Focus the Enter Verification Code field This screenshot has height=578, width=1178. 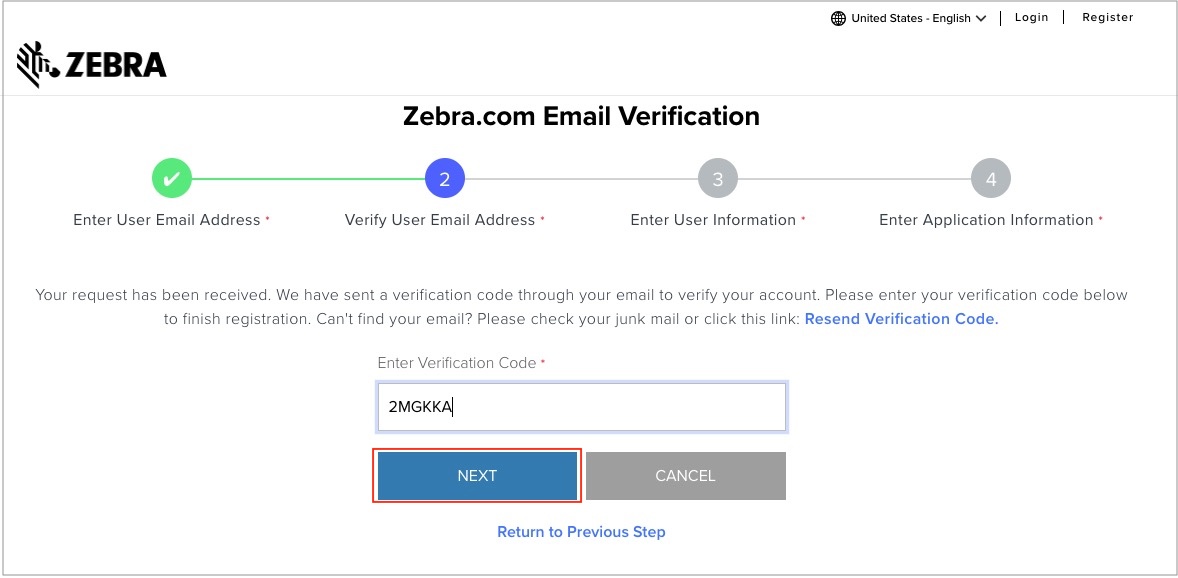[582, 407]
